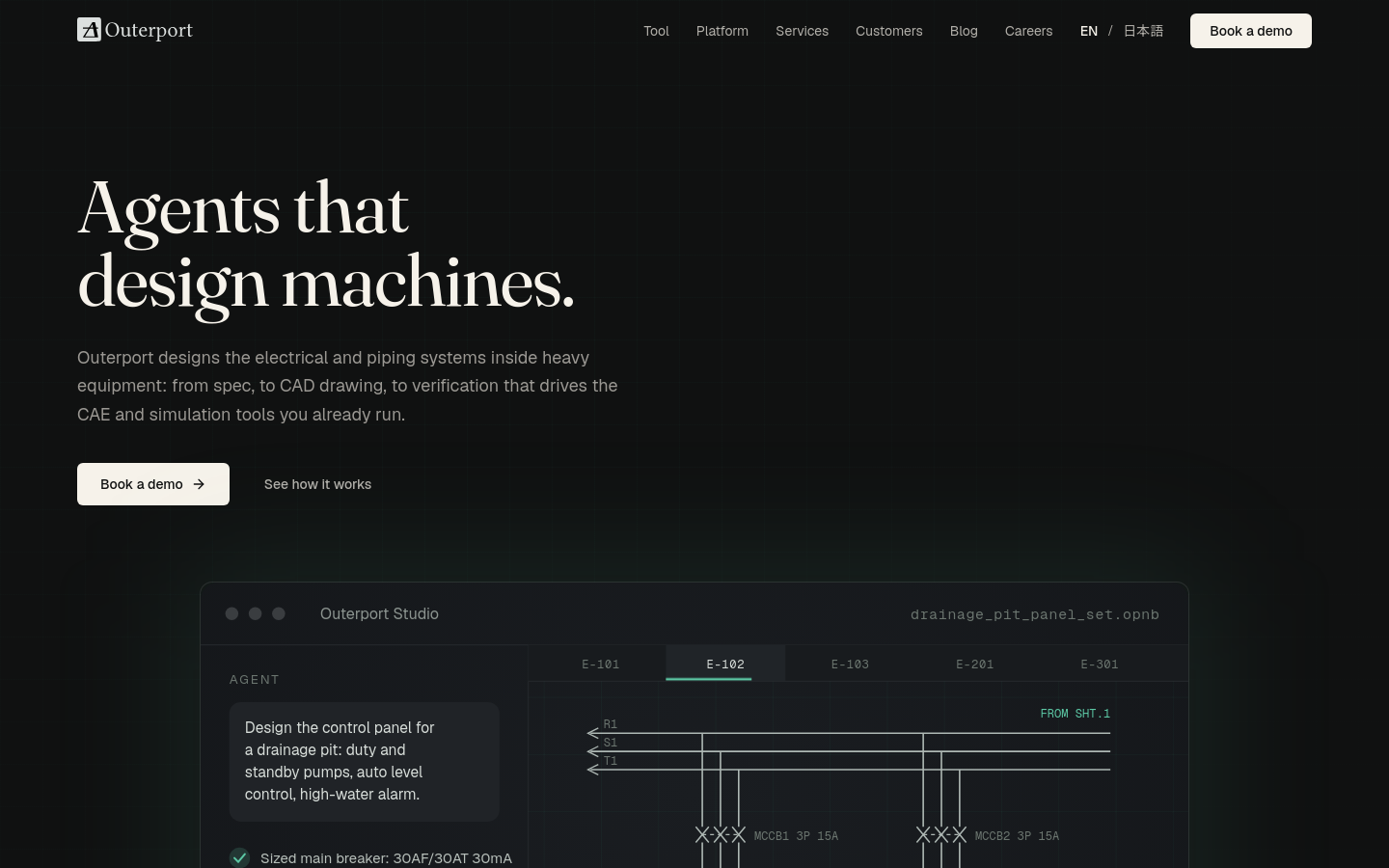This screenshot has height=868, width=1389.
Task: Click the AGENT panel label
Action: [x=255, y=680]
